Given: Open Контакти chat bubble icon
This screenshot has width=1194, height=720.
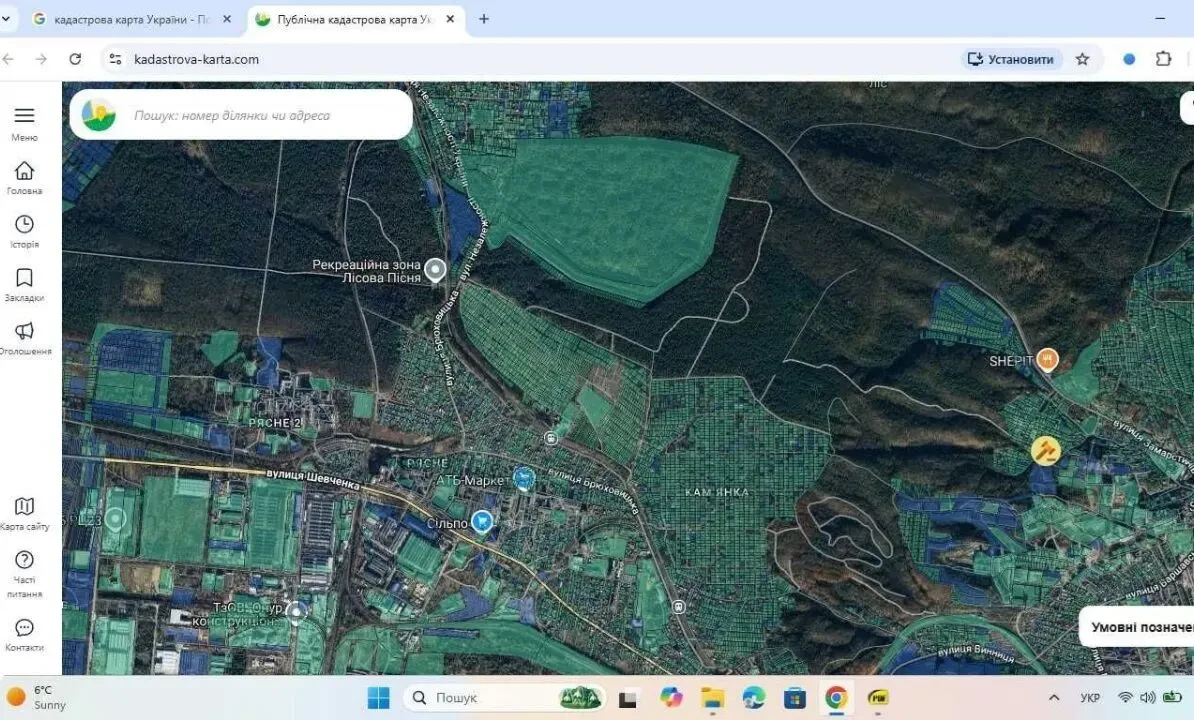Looking at the screenshot, I should pyautogui.click(x=24, y=628).
